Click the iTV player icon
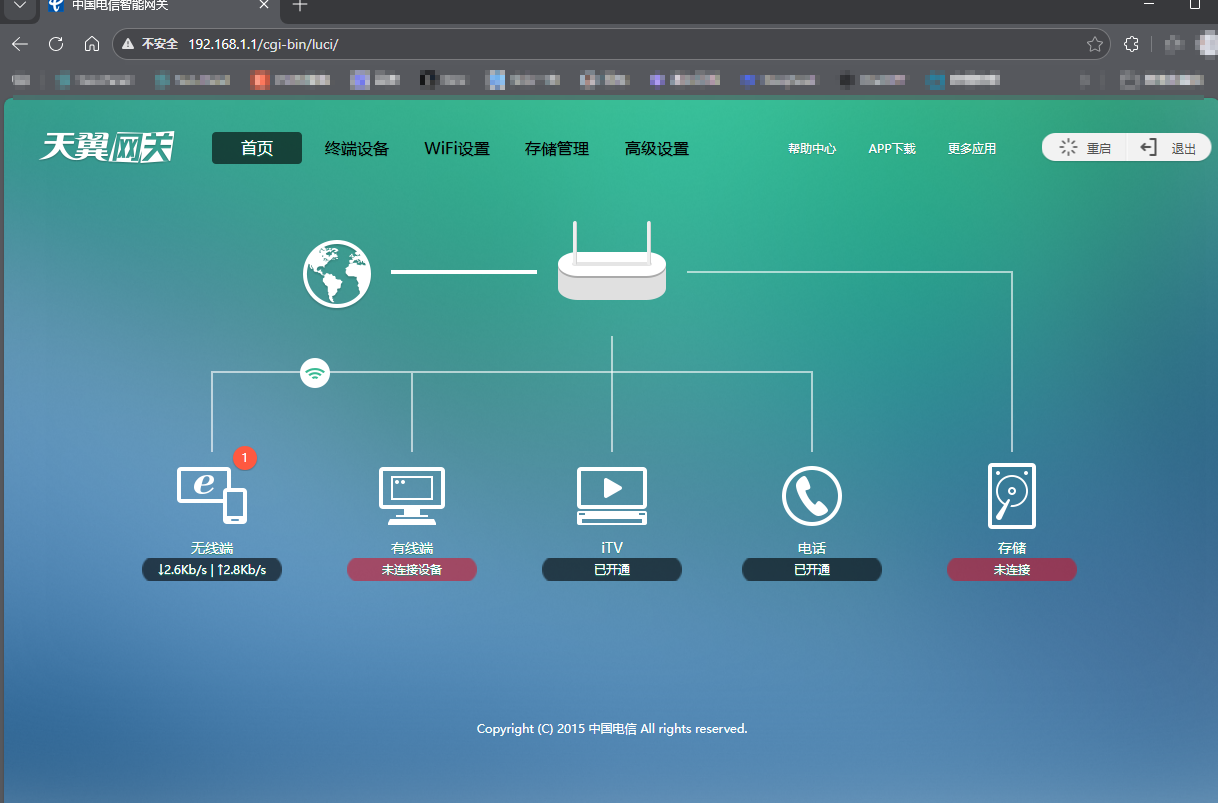 [x=612, y=496]
